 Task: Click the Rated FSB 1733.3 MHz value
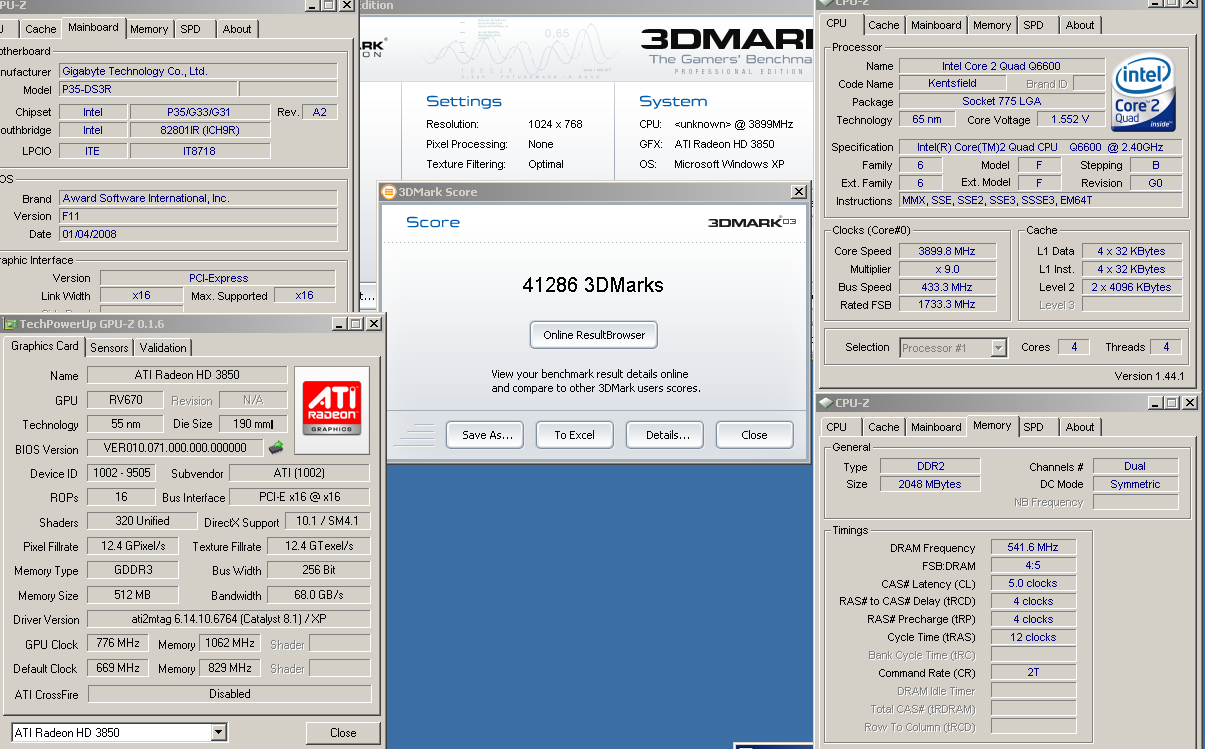pyautogui.click(x=947, y=305)
